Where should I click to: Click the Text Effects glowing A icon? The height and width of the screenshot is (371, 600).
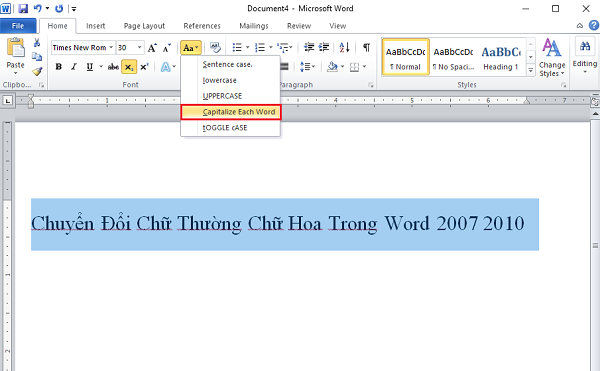166,67
